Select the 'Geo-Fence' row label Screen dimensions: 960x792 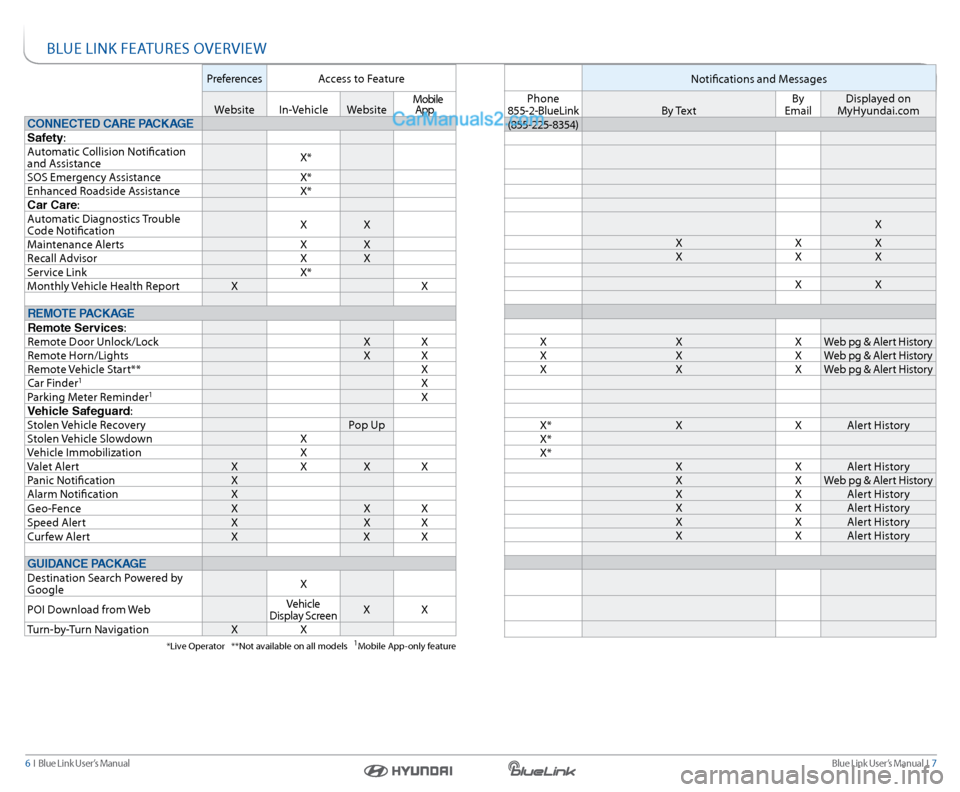tap(54, 509)
